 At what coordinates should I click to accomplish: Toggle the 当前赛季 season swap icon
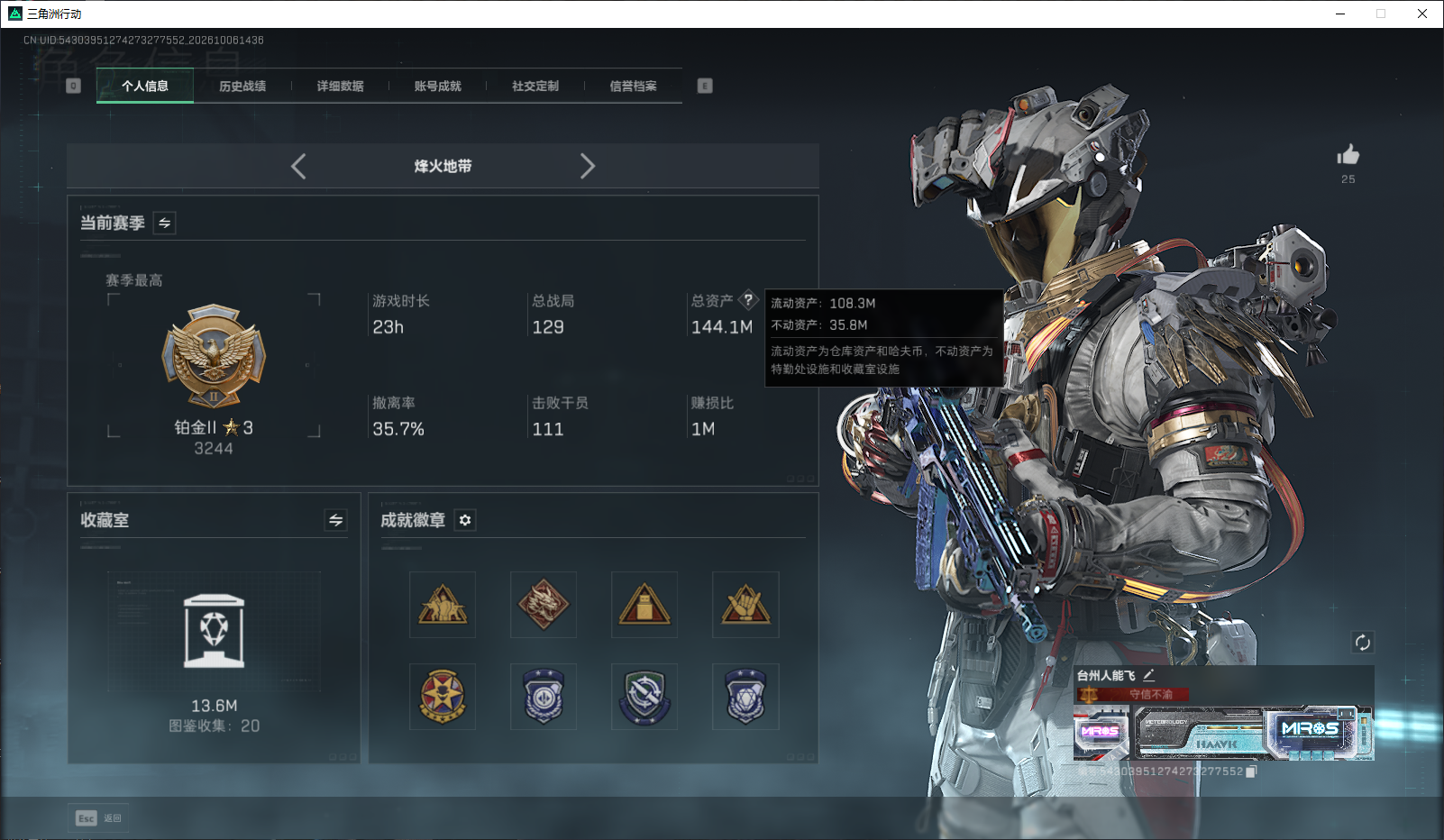[164, 223]
